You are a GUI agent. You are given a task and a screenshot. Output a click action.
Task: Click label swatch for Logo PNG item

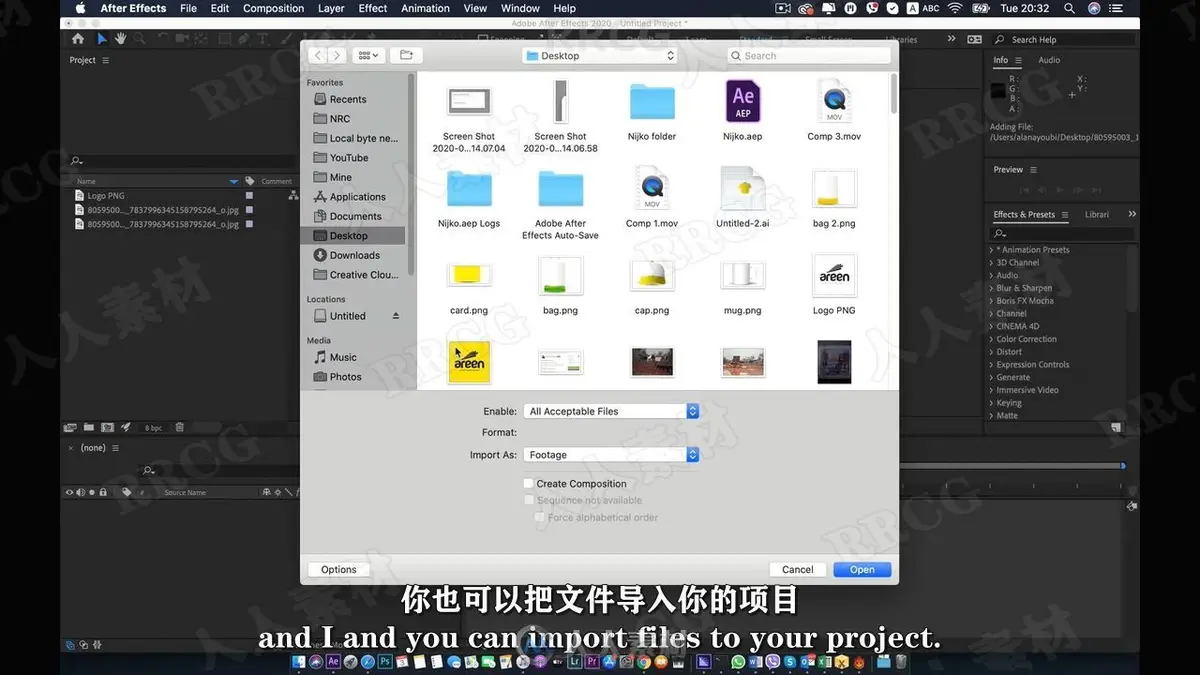tap(249, 196)
